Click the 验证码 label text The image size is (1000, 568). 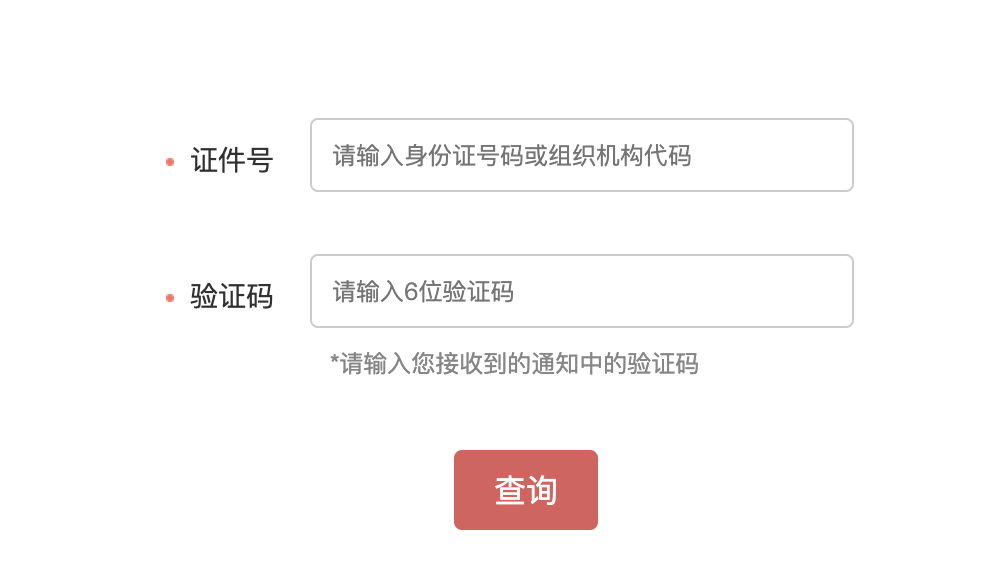coord(232,296)
